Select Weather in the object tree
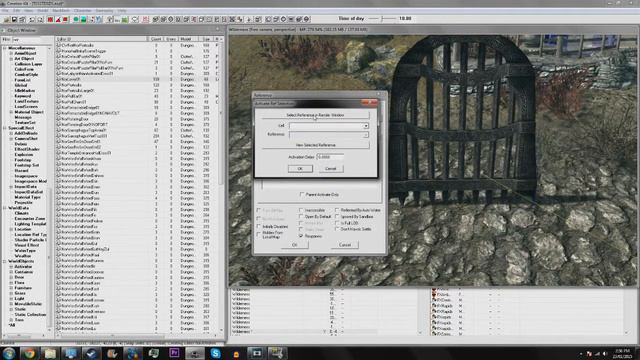The width and height of the screenshot is (640, 360). tap(23, 256)
